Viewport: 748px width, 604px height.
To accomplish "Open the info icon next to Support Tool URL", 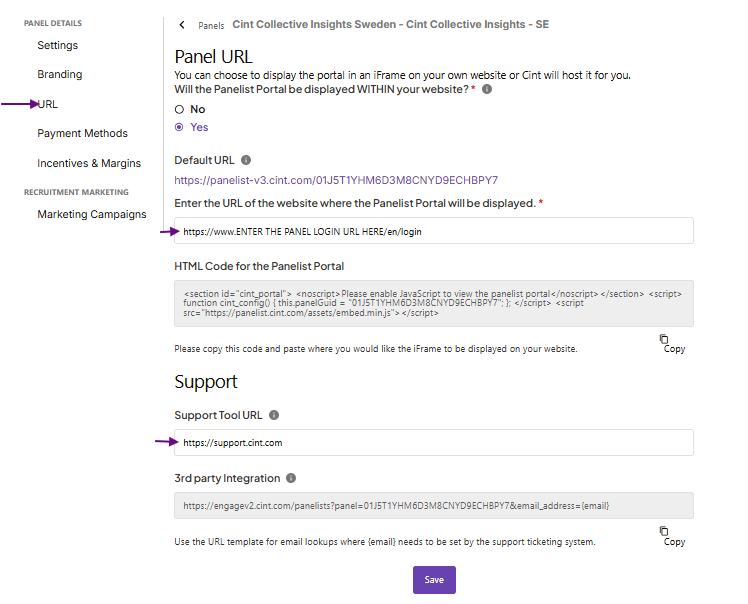I will pos(274,415).
